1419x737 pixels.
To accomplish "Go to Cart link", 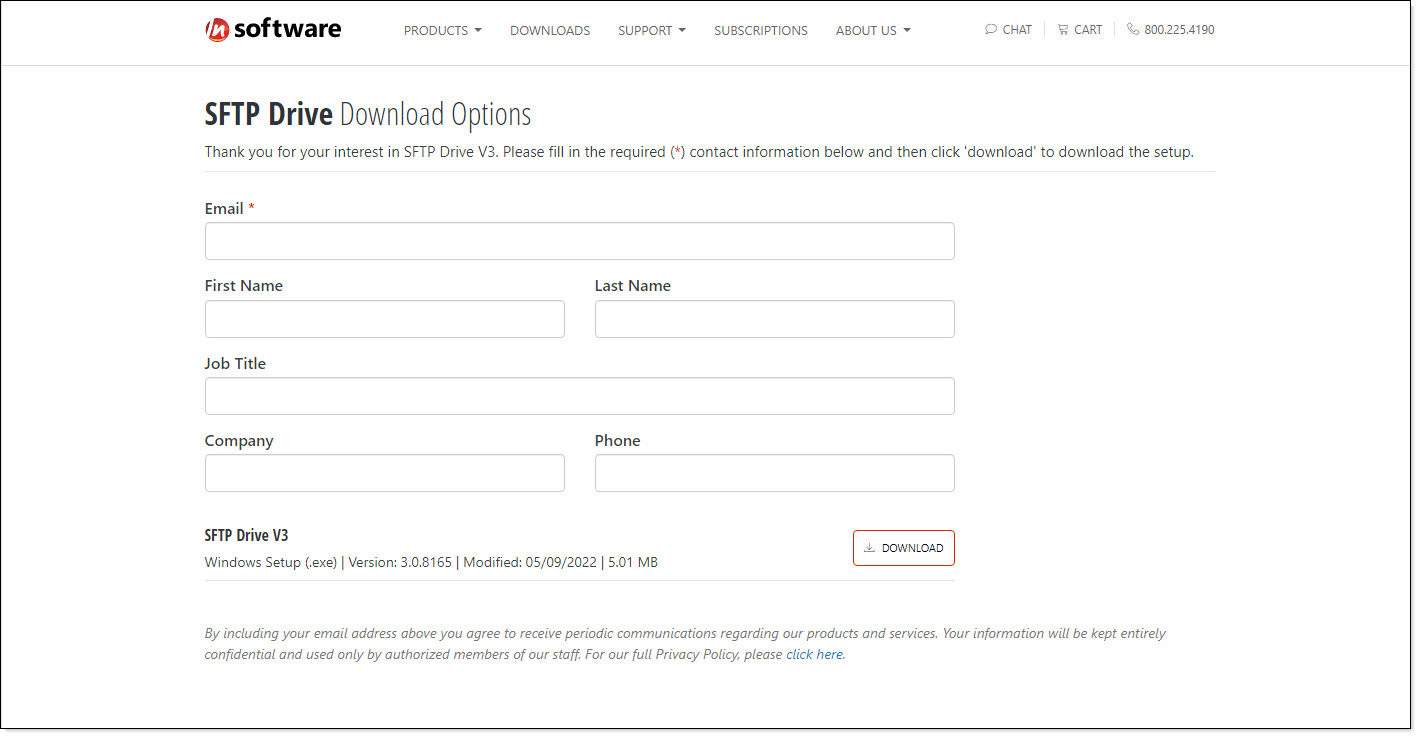I will [x=1080, y=29].
